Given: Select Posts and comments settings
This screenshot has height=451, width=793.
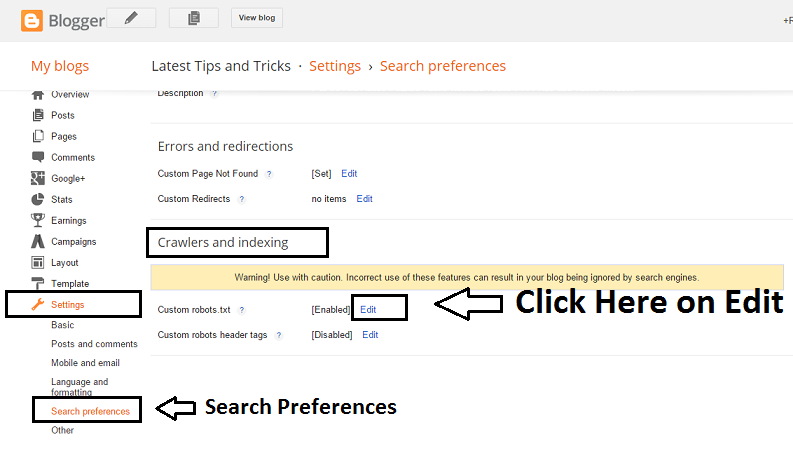Looking at the screenshot, I should 94,344.
